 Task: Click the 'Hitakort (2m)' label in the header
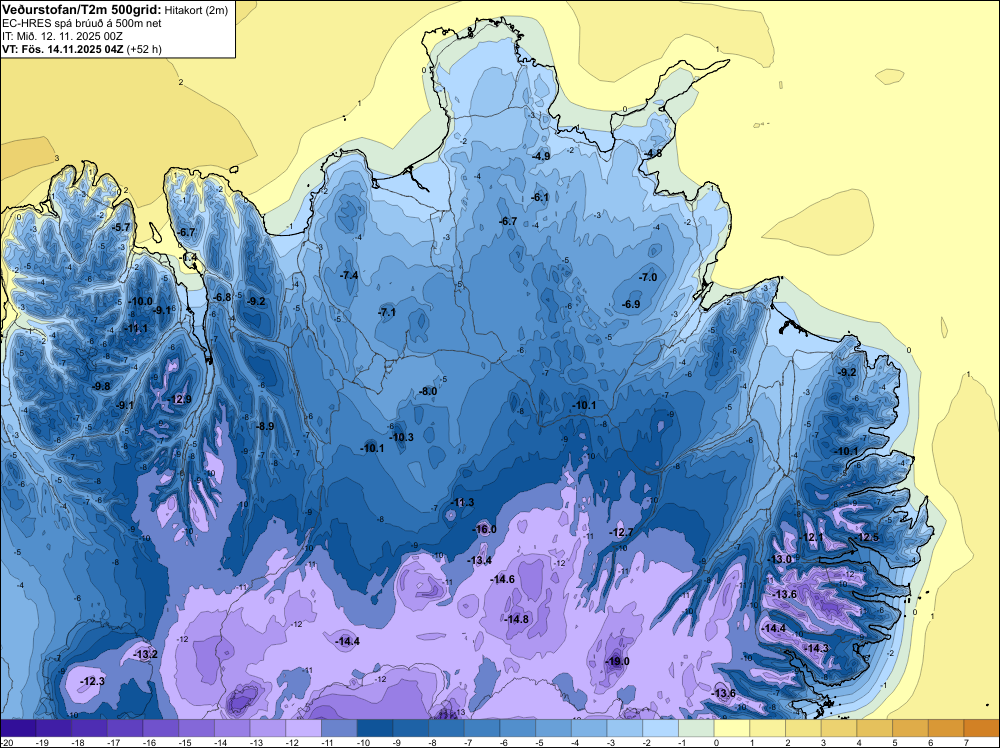pos(196,10)
